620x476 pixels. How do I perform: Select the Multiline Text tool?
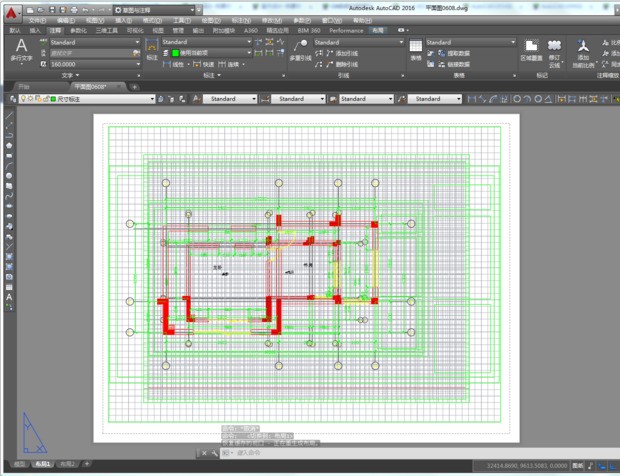click(x=21, y=51)
